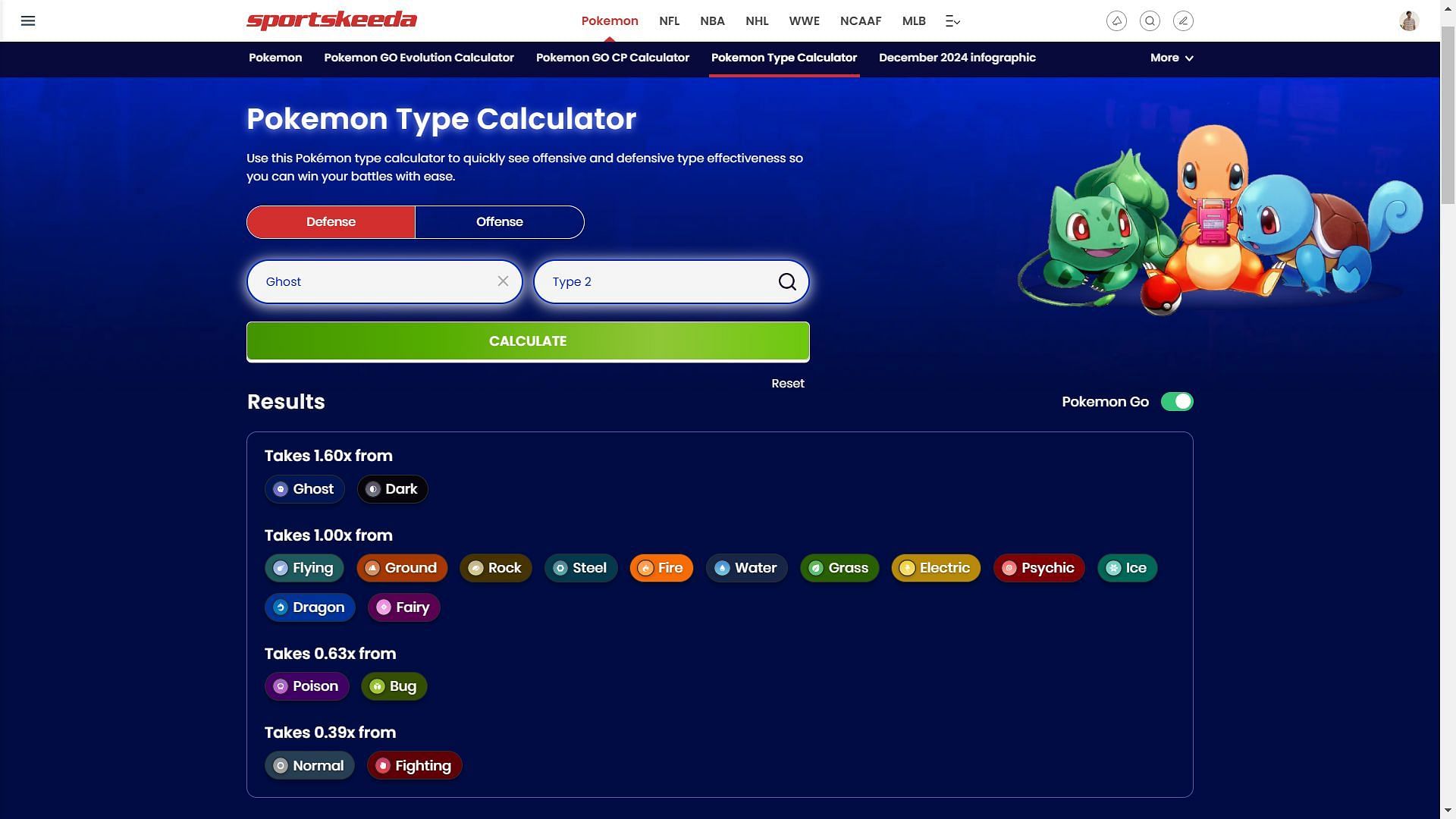Viewport: 1456px width, 819px height.
Task: Click the Pokemon GO Evolution Calculator tab
Action: click(419, 58)
